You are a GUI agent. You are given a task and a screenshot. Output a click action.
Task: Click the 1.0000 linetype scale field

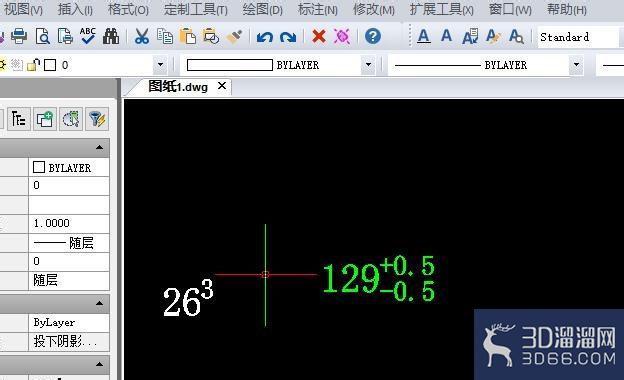(x=69, y=223)
